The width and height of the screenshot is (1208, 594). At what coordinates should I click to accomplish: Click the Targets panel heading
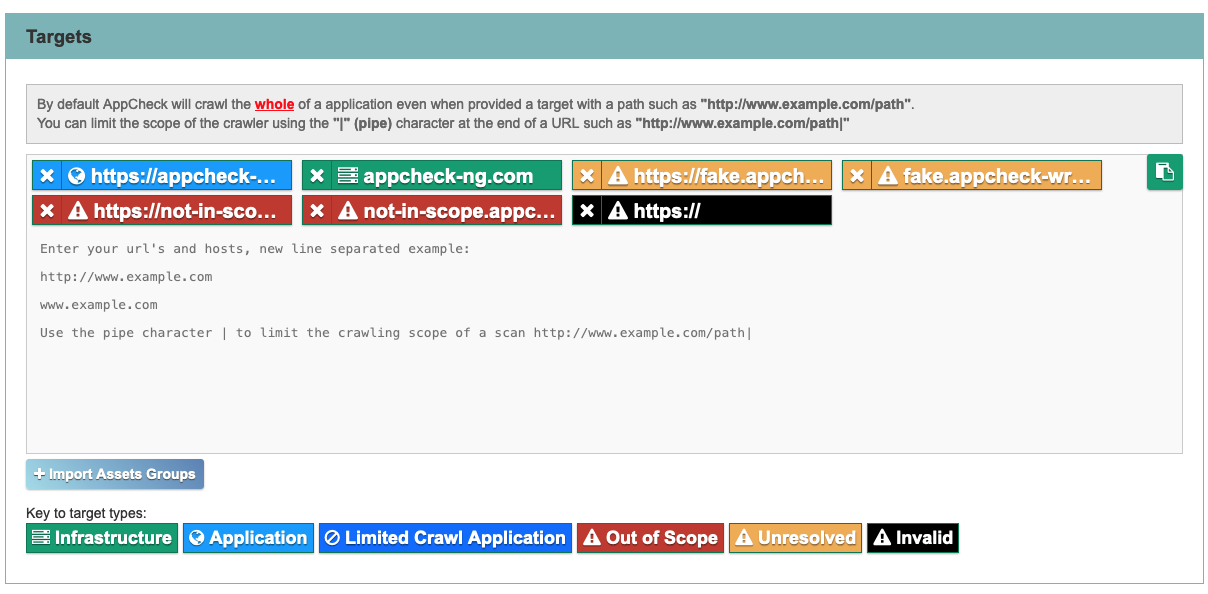point(59,37)
